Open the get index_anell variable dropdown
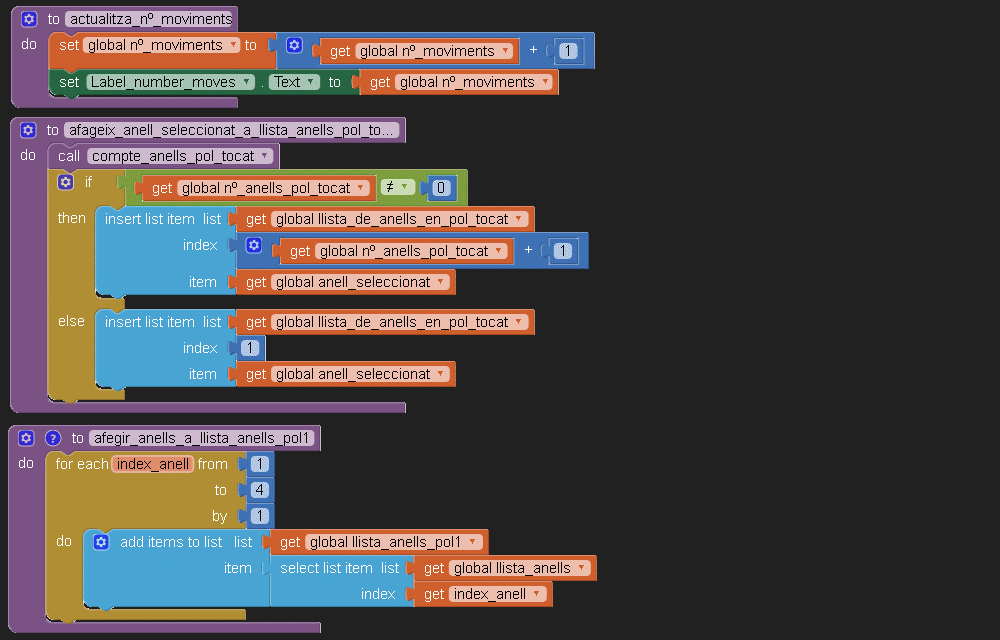 537,594
